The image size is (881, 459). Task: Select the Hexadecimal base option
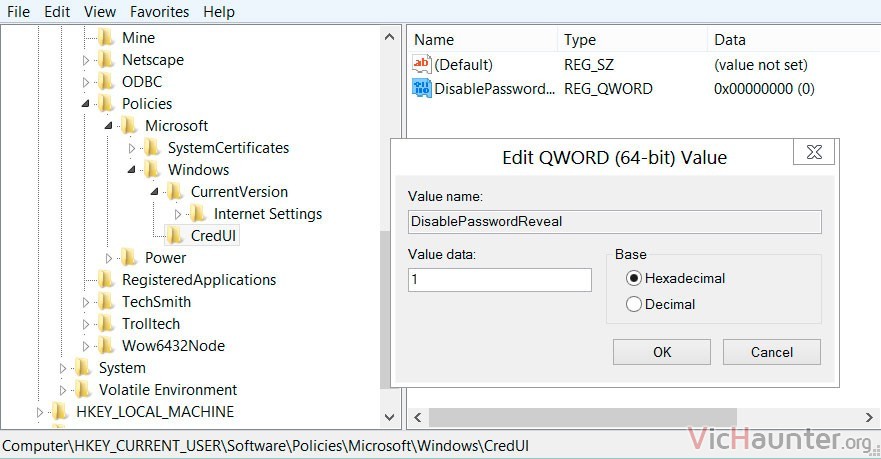pyautogui.click(x=634, y=278)
